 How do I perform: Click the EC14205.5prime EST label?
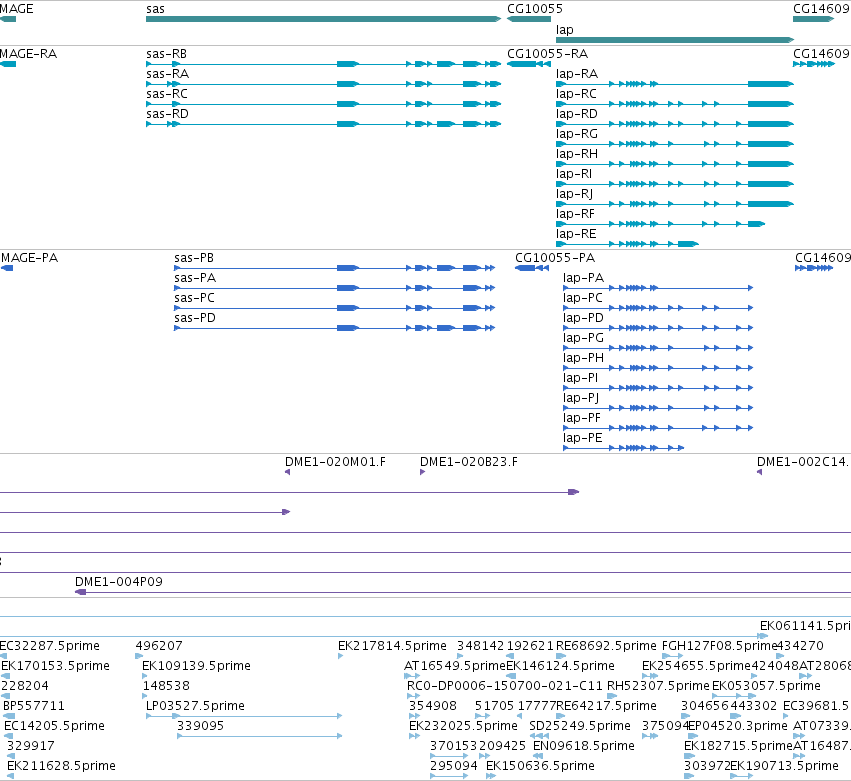pos(54,726)
